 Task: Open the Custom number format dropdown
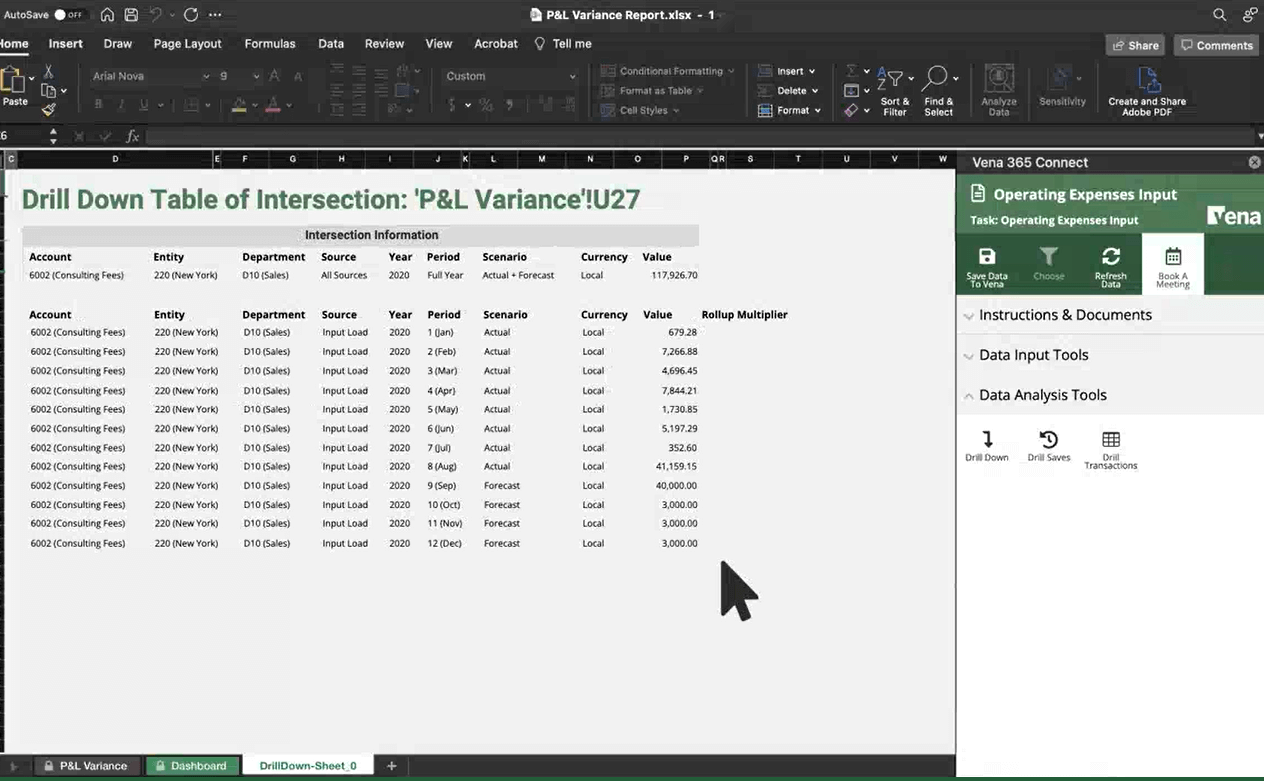click(570, 76)
